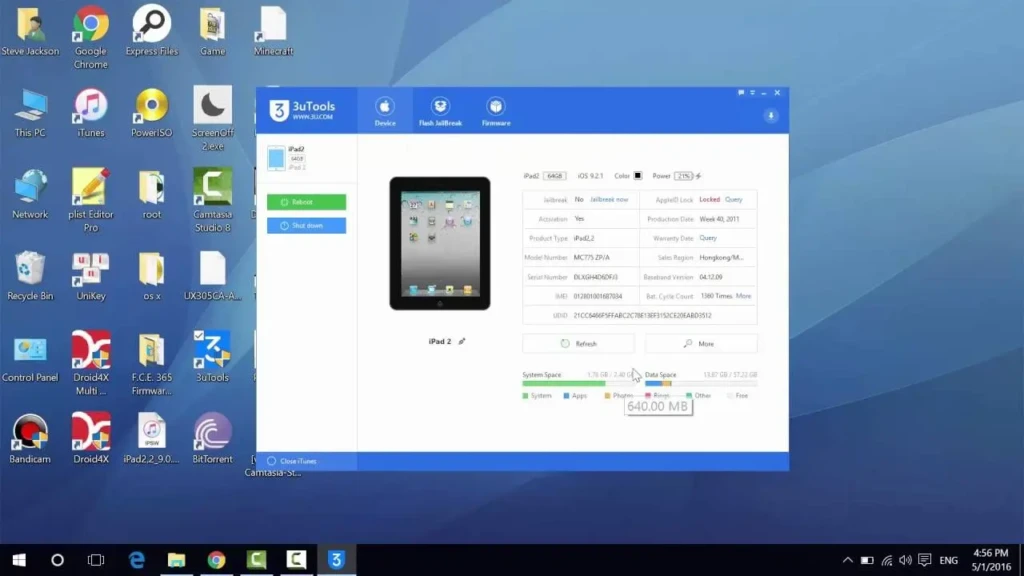The height and width of the screenshot is (576, 1024).
Task: Open 3uTools from the Windows taskbar
Action: click(337, 560)
